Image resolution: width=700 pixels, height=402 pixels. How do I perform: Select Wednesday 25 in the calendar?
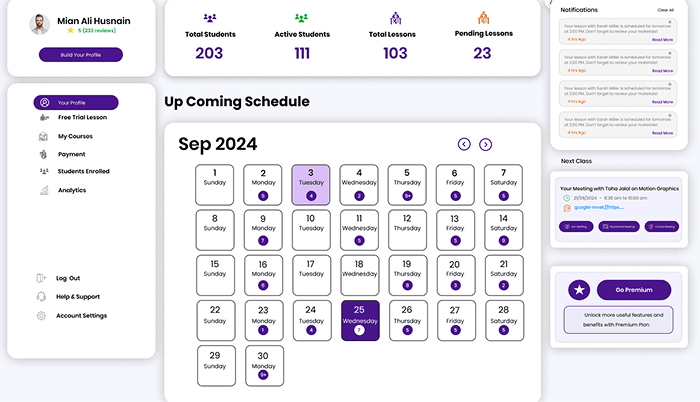pos(360,320)
